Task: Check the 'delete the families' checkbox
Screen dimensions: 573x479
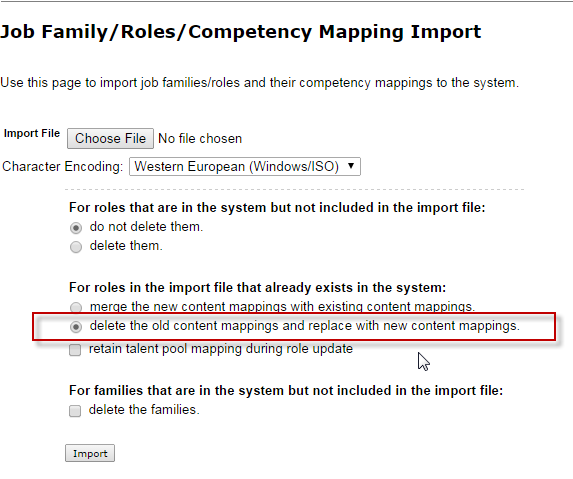Action: tap(75, 411)
